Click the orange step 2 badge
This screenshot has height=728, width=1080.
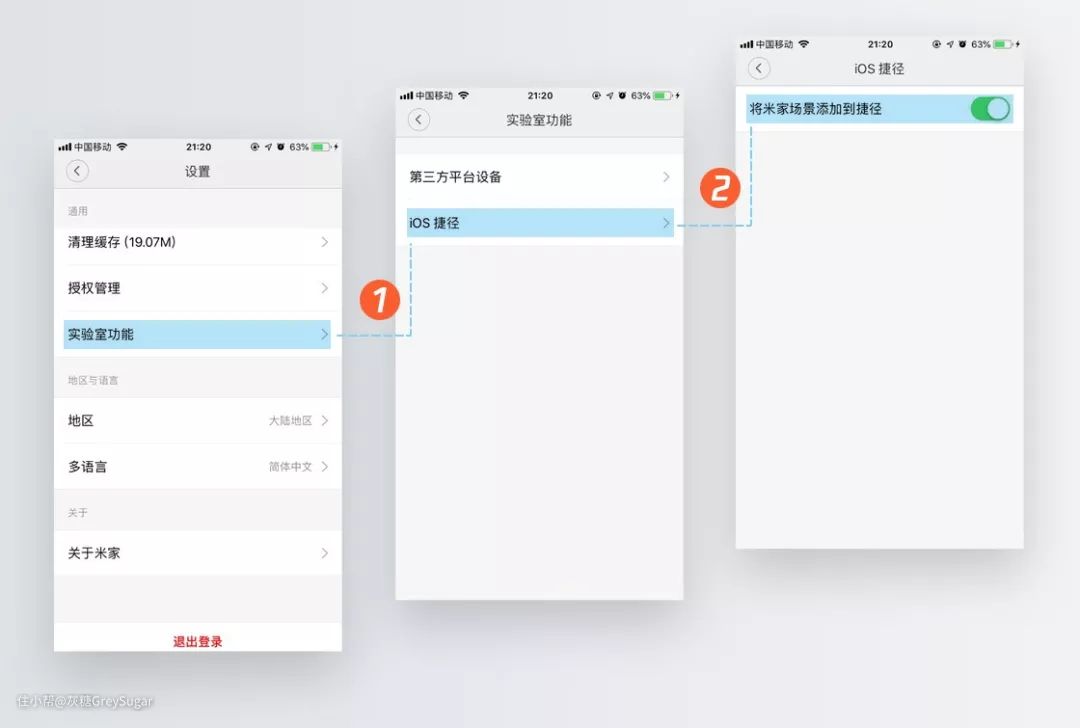pos(720,188)
